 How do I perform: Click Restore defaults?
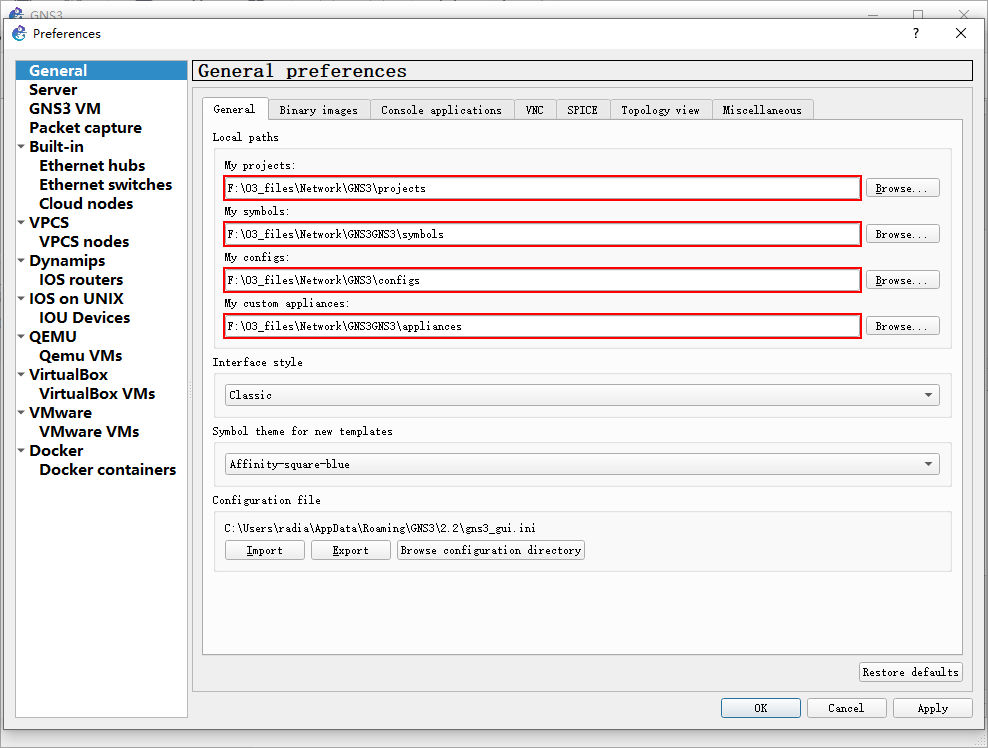[910, 672]
